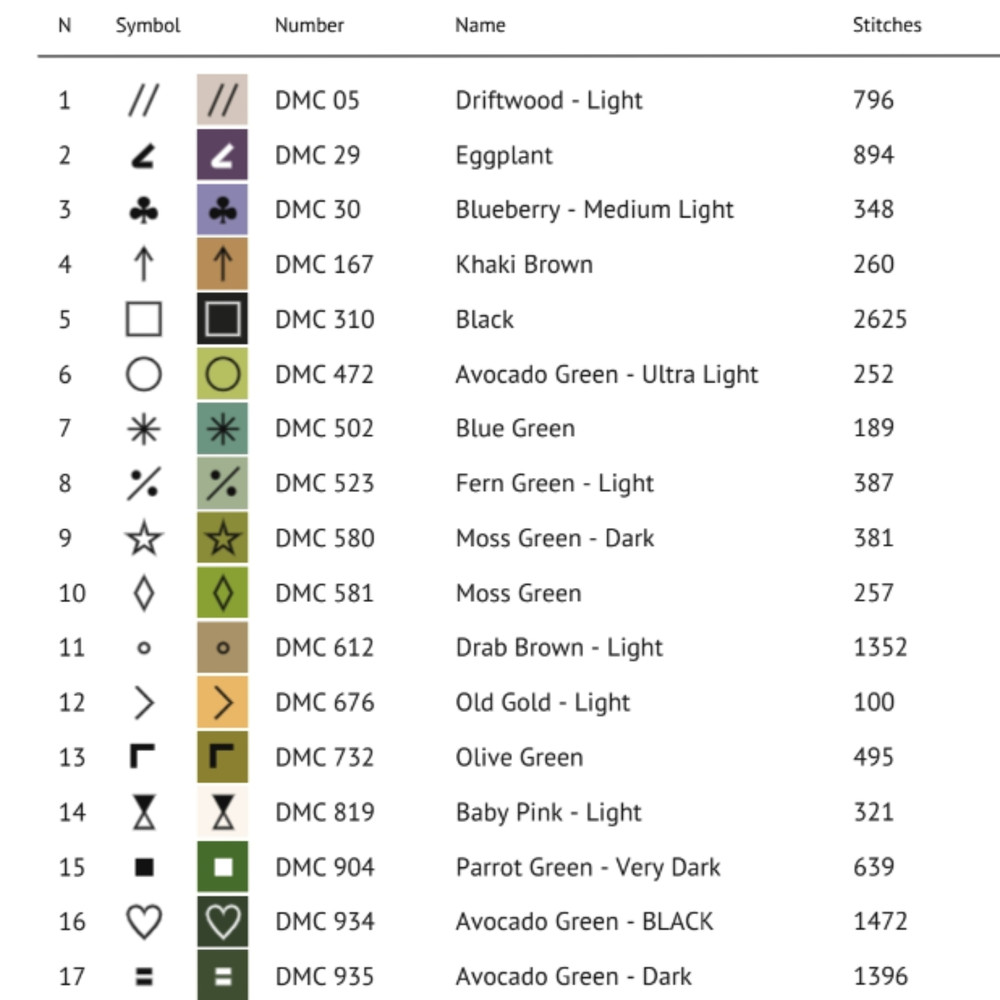Click the up arrow symbol for Khaki Brown
Image resolution: width=1000 pixels, height=1000 pixels.
143,265
